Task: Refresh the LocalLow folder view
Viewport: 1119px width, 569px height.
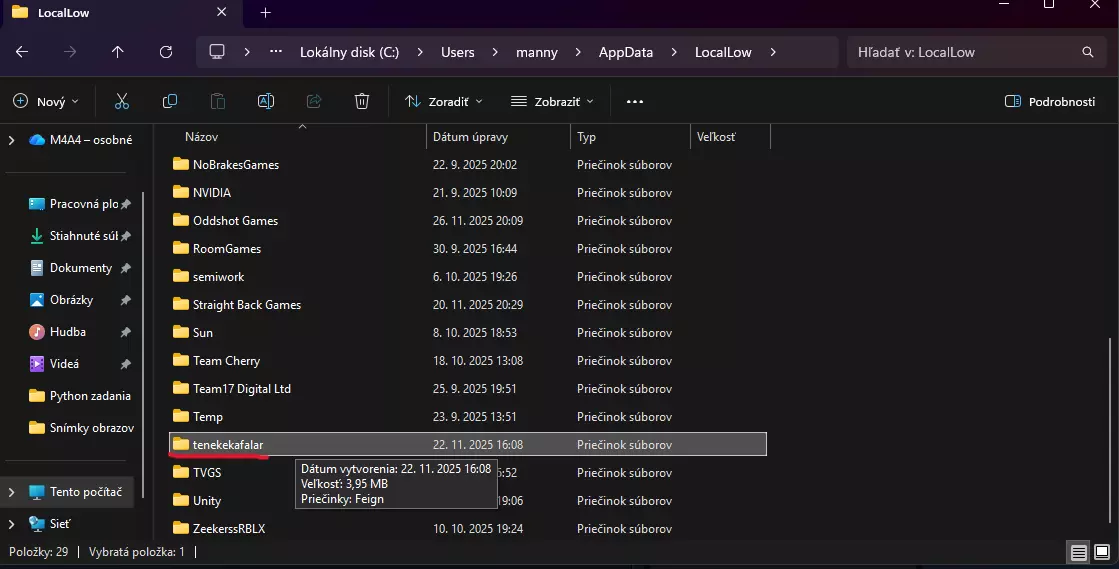Action: 166,52
